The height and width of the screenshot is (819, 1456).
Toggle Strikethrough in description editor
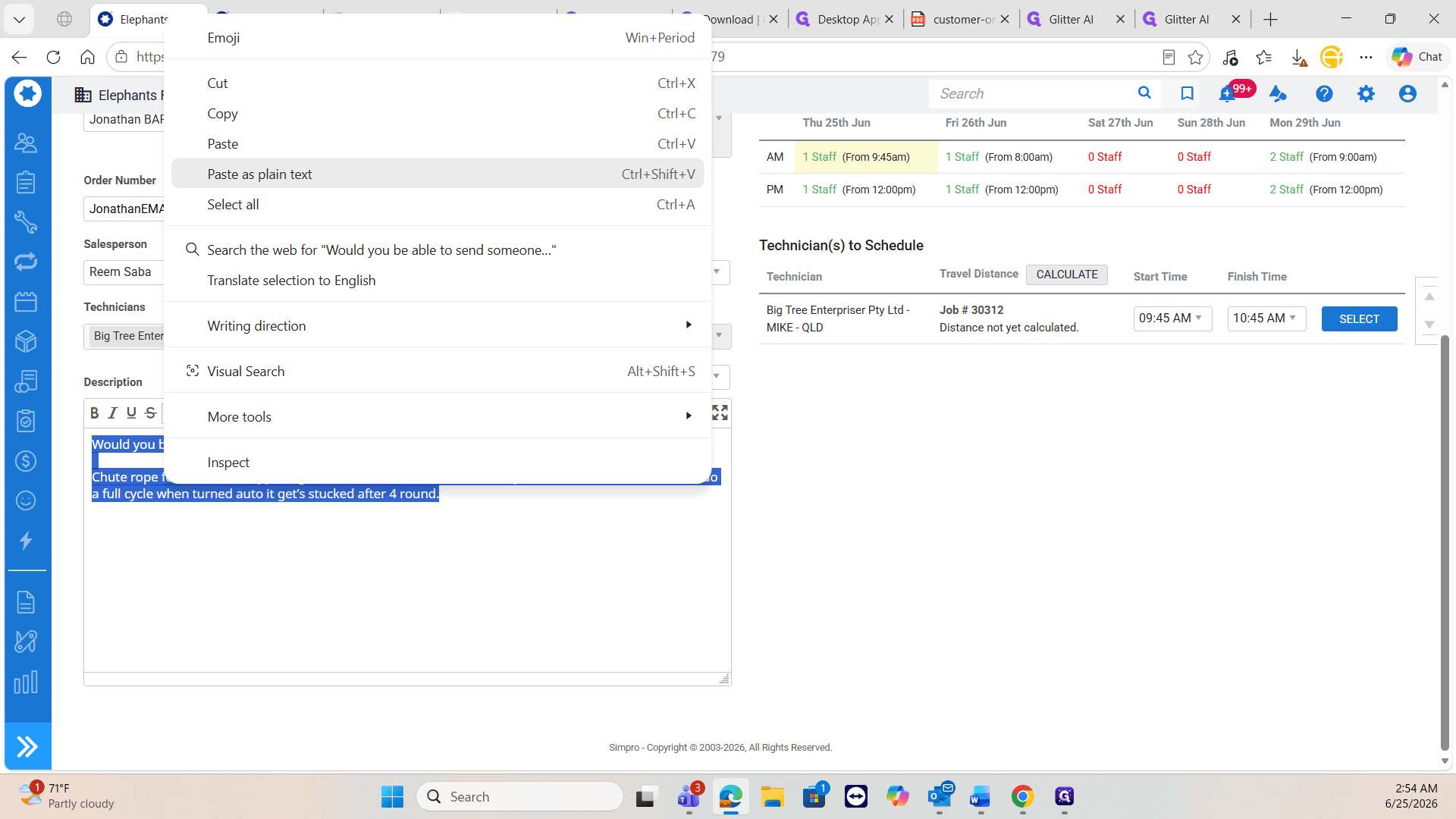(x=150, y=413)
